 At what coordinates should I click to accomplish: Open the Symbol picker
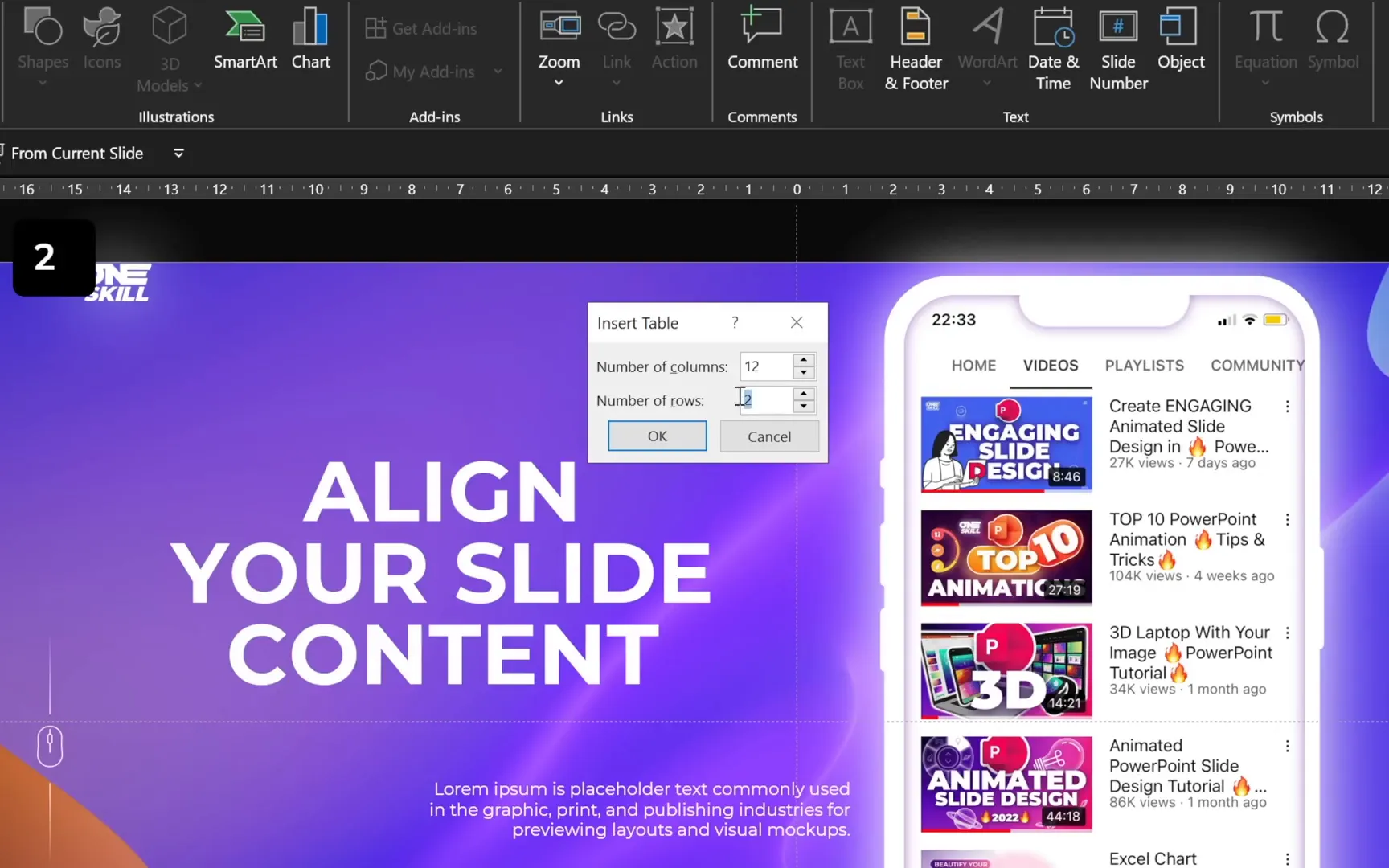pyautogui.click(x=1333, y=39)
